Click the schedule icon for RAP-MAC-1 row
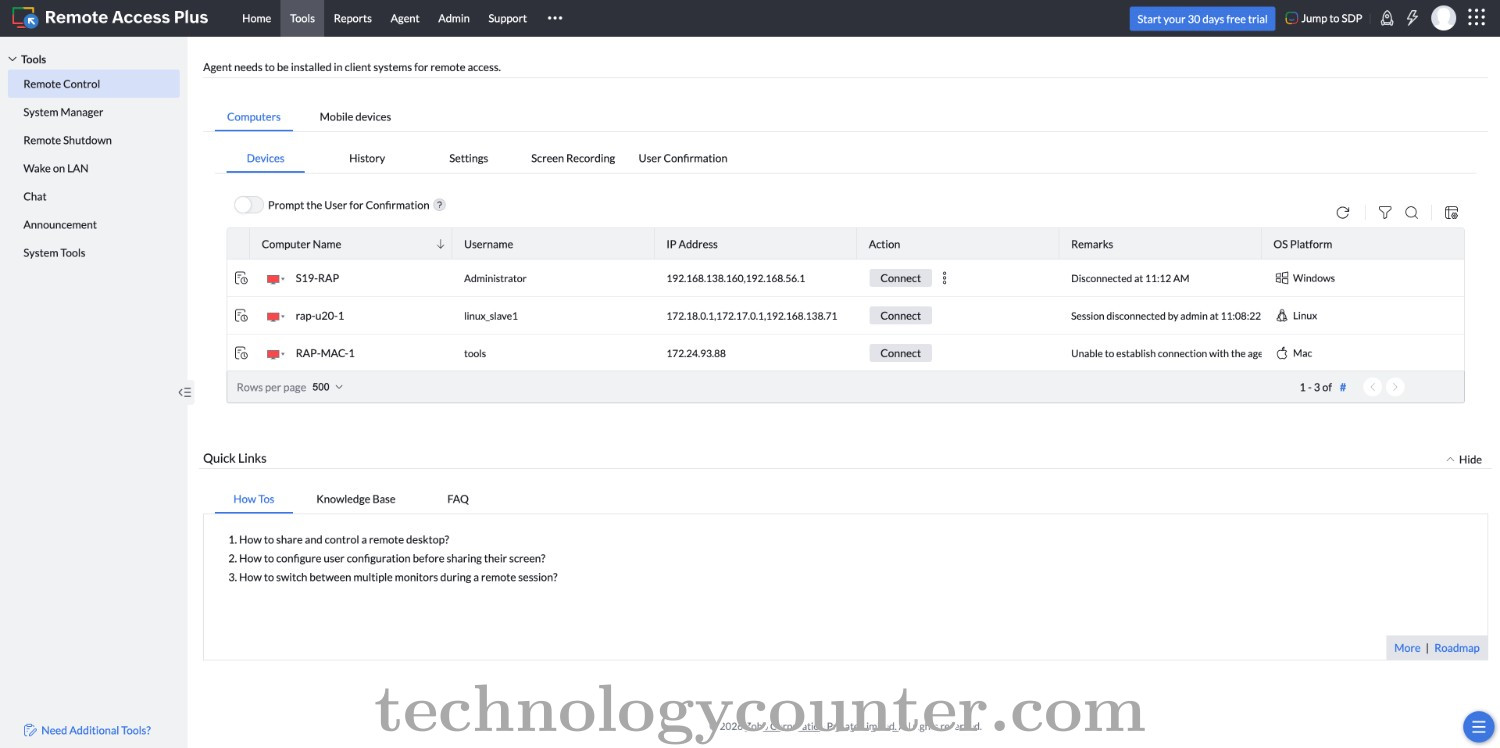This screenshot has height=748, width=1500. [241, 353]
